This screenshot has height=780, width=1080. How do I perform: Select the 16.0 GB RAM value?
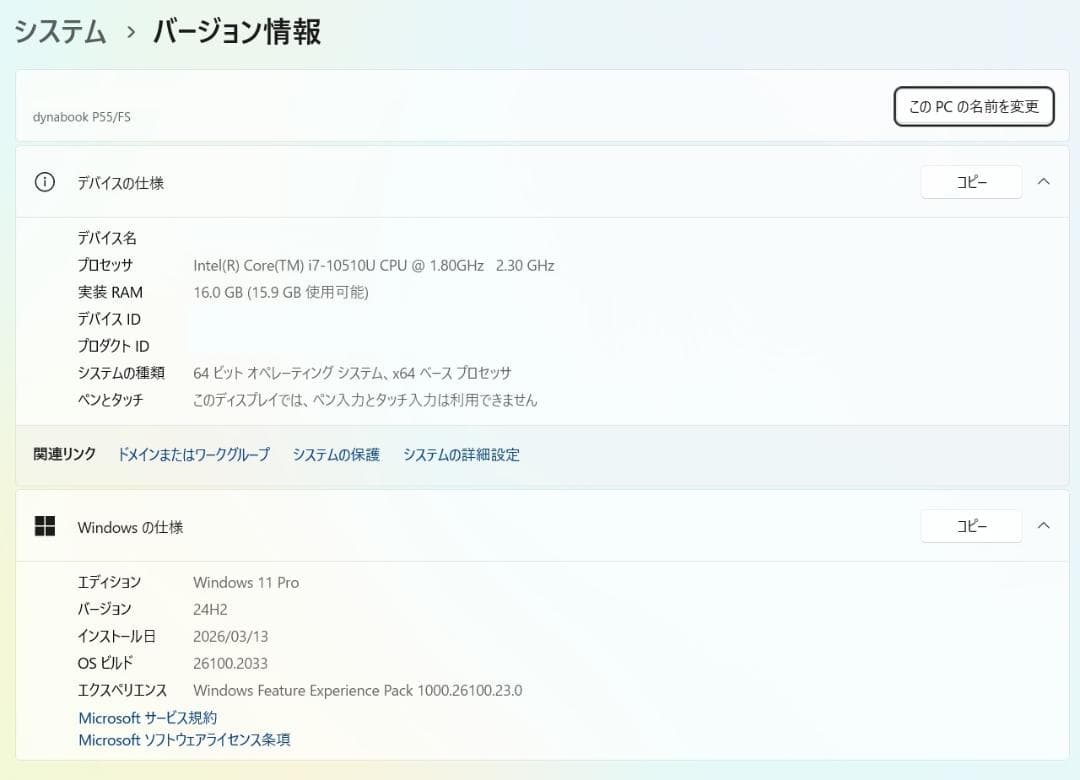[x=280, y=292]
